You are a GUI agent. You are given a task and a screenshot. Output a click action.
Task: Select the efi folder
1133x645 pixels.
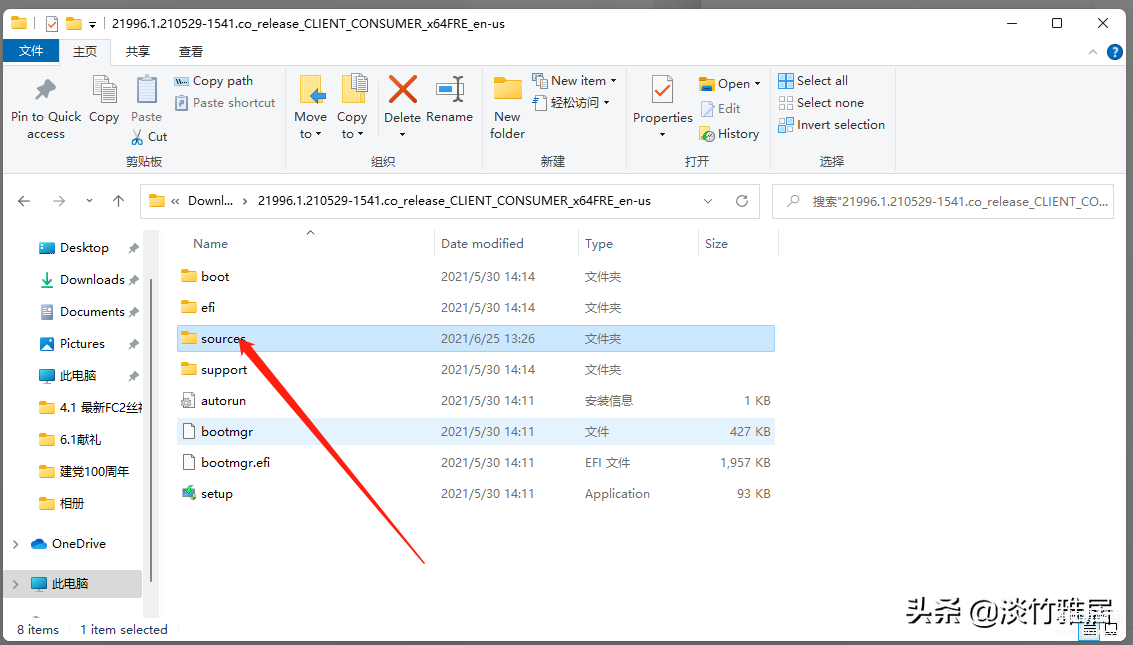point(475,307)
